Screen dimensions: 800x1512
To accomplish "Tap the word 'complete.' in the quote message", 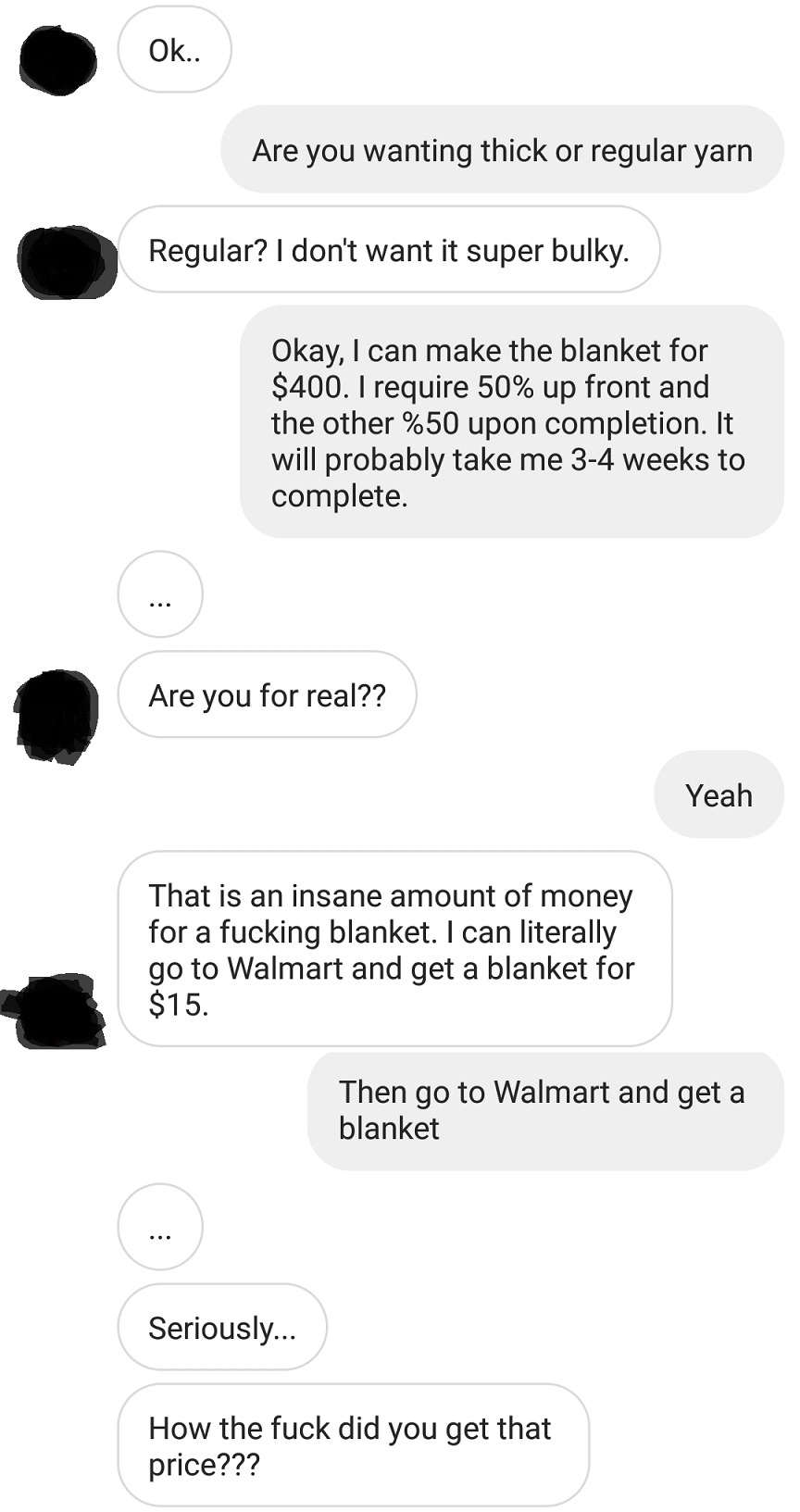I will pyautogui.click(x=339, y=496).
